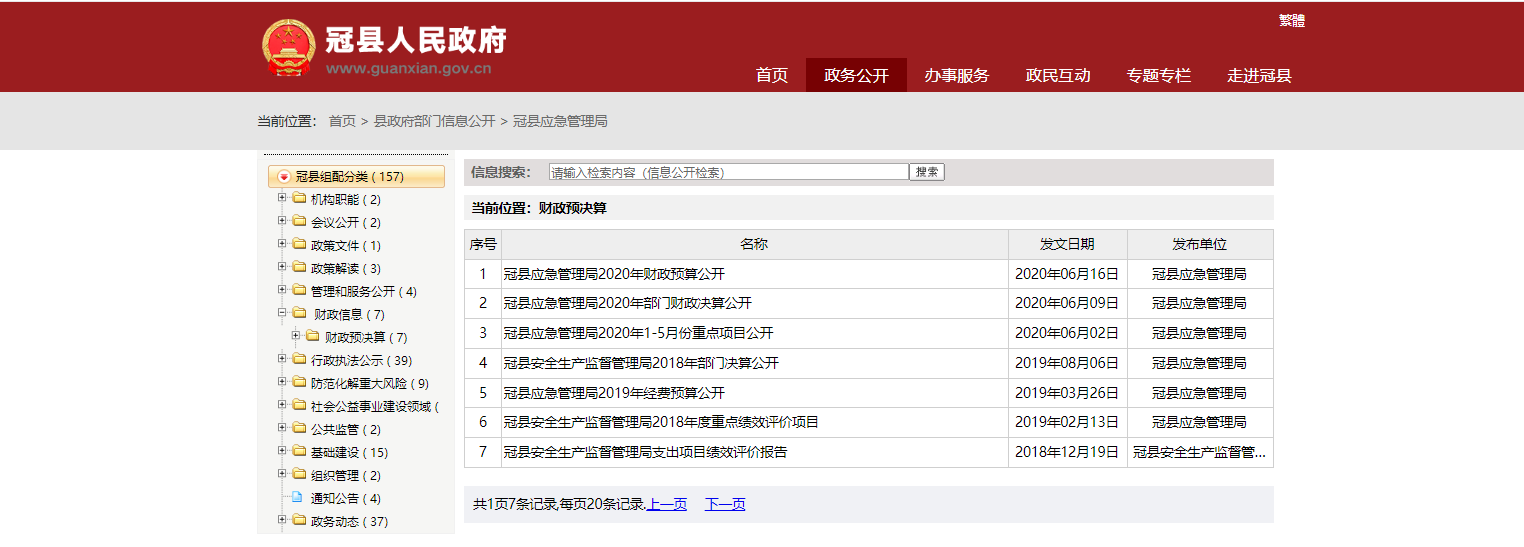Open 冠县应急管理局2020年部门财政决算公开
1524x547 pixels.
coord(628,303)
